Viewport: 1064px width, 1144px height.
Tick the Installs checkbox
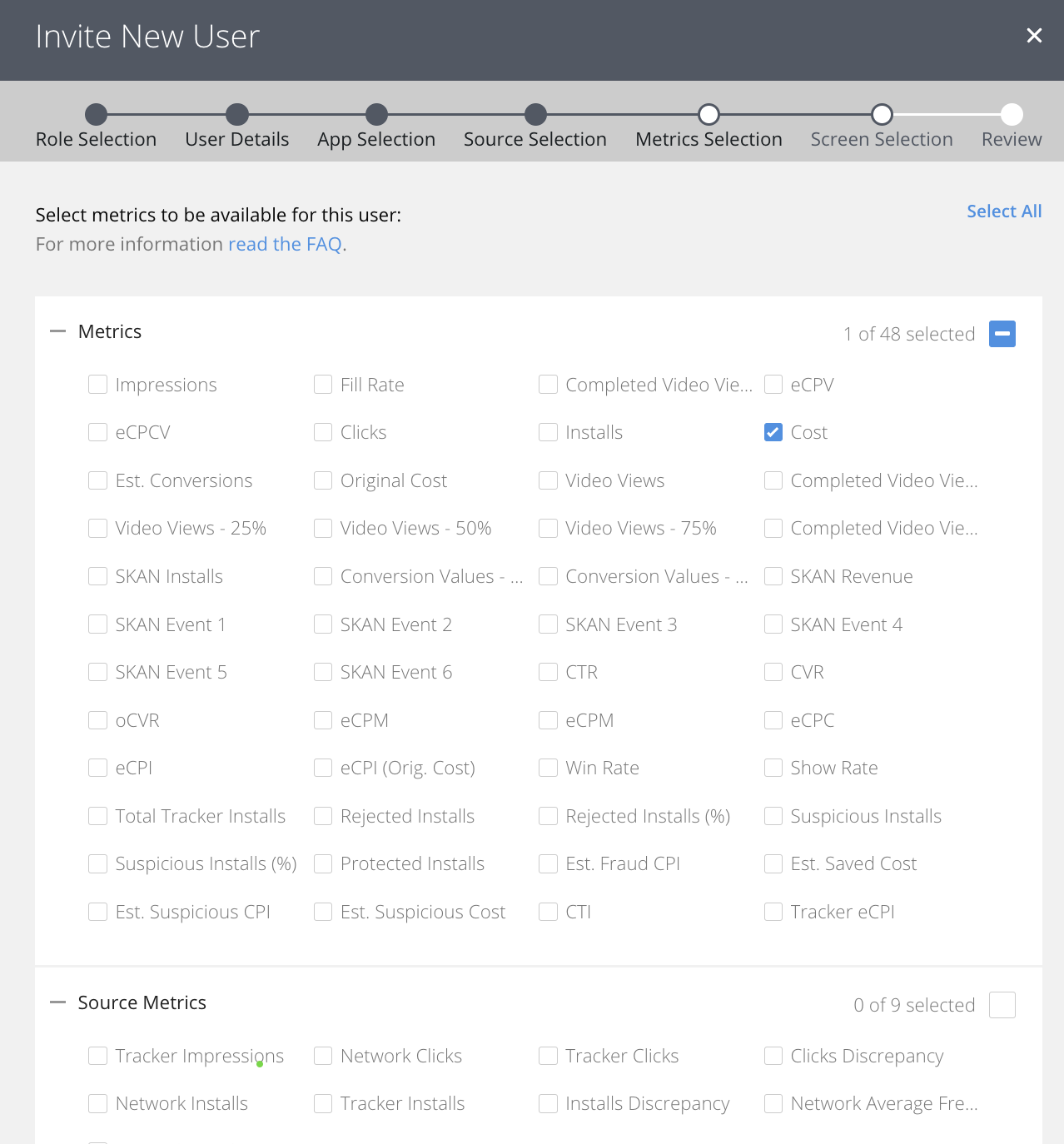548,432
